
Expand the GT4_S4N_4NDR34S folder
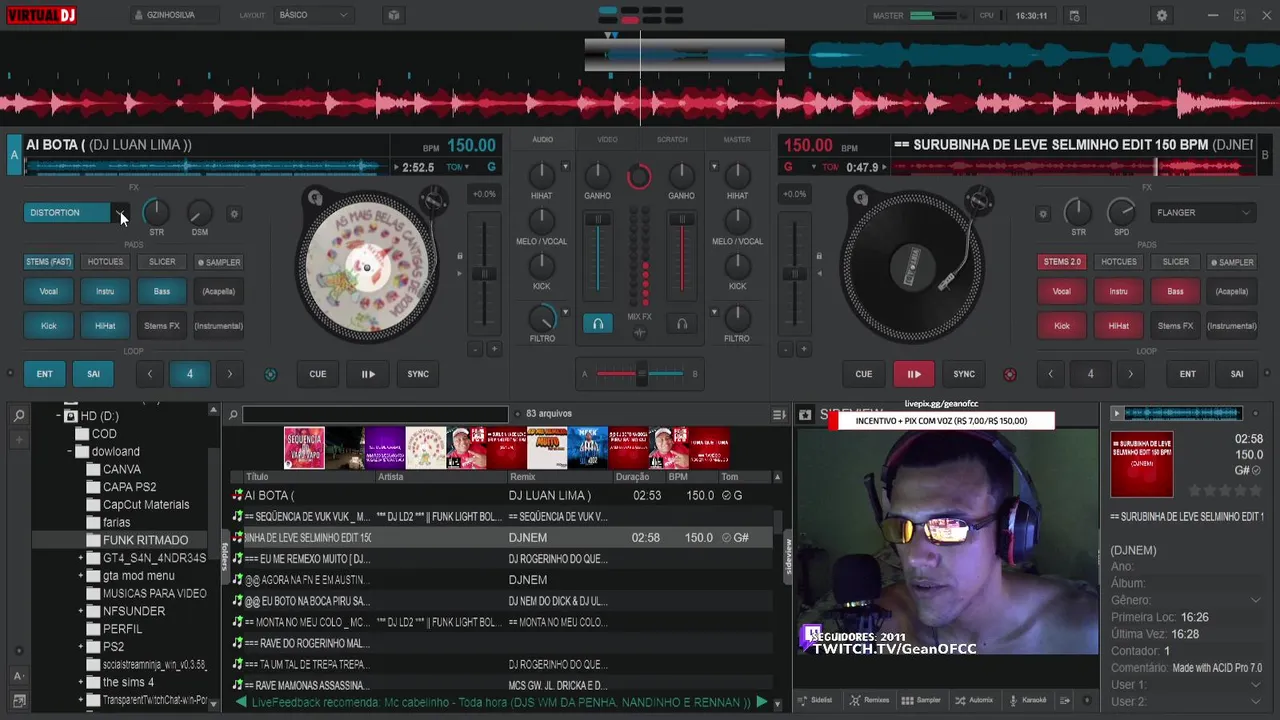coord(81,558)
